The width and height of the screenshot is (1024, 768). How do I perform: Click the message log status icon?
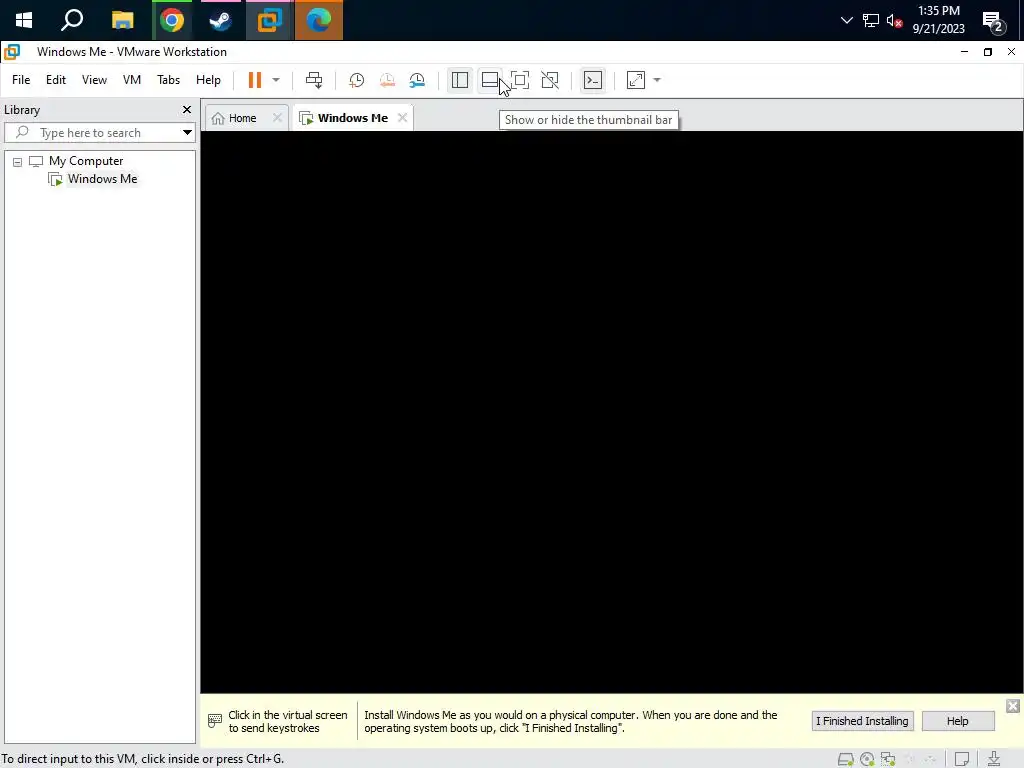point(962,760)
